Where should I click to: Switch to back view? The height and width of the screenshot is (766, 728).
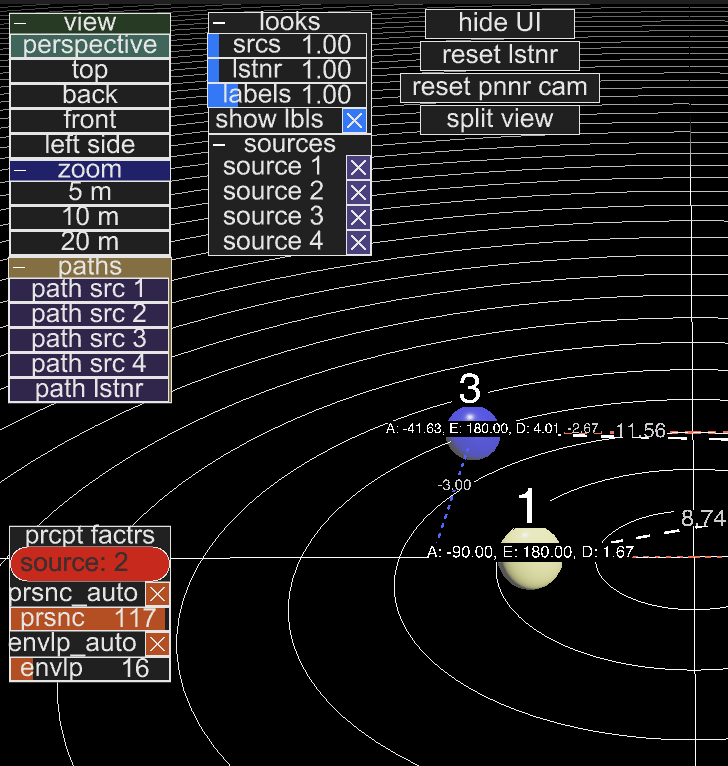pos(90,95)
